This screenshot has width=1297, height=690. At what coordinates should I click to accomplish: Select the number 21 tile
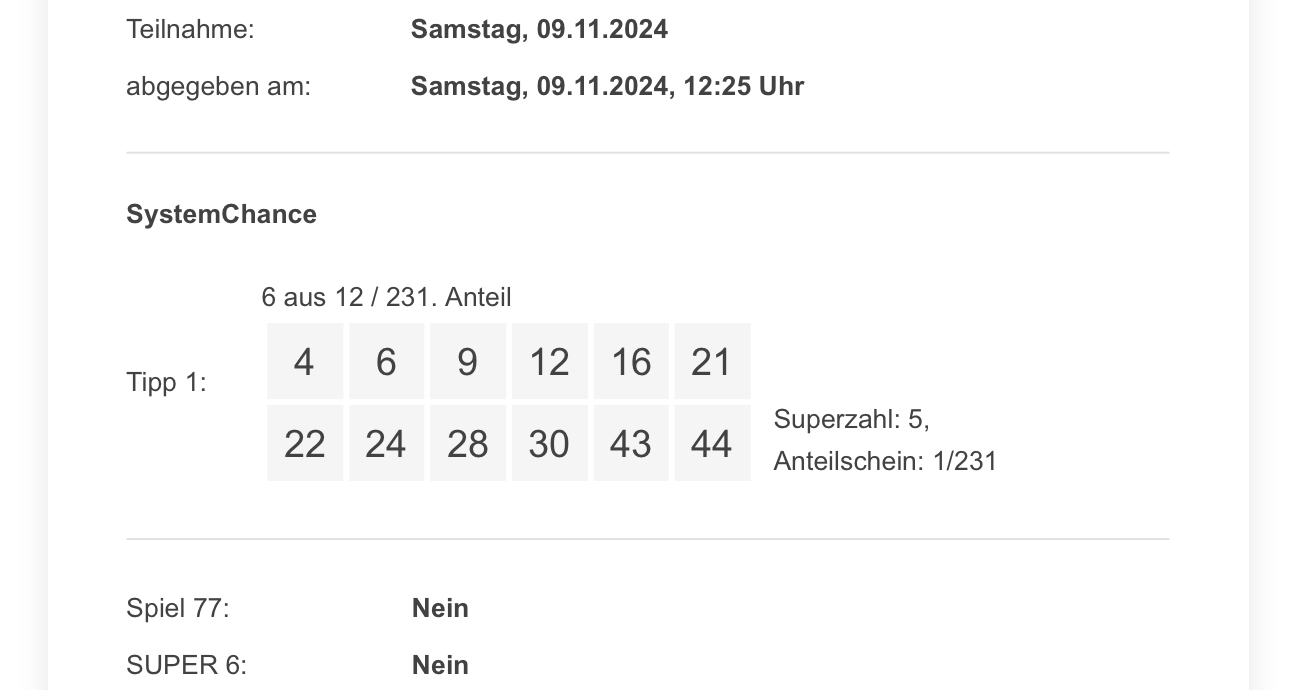[x=712, y=361]
